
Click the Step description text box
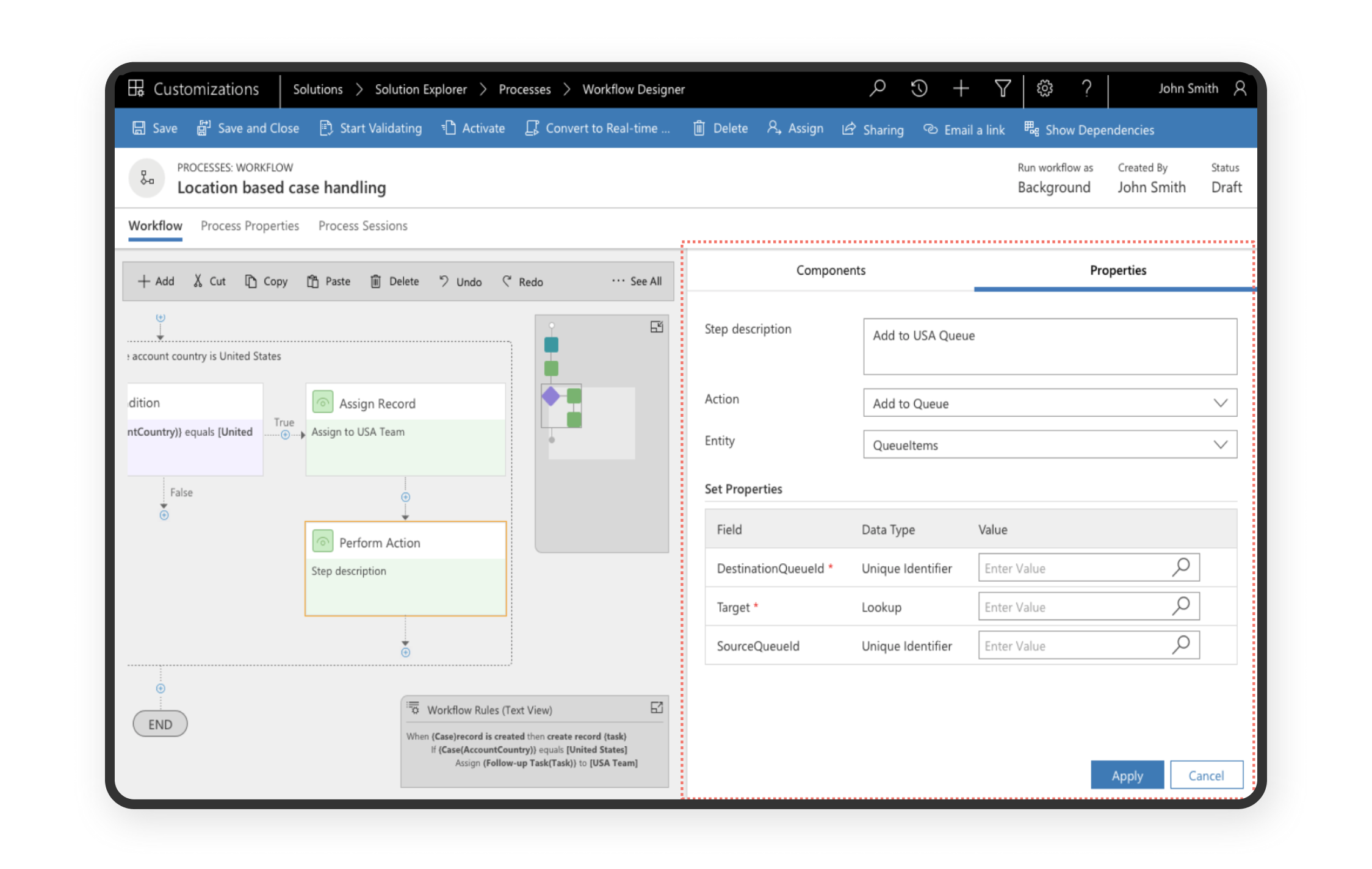tap(1050, 346)
